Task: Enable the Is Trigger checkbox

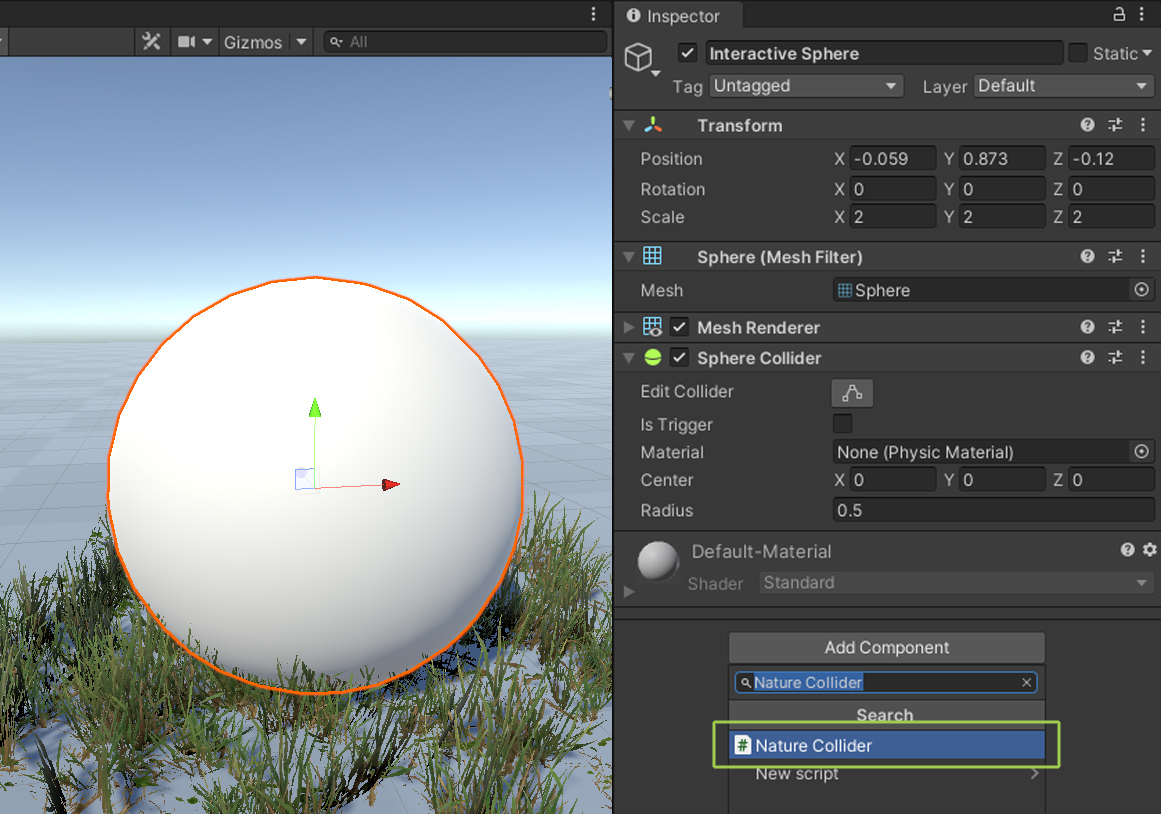Action: [x=842, y=424]
